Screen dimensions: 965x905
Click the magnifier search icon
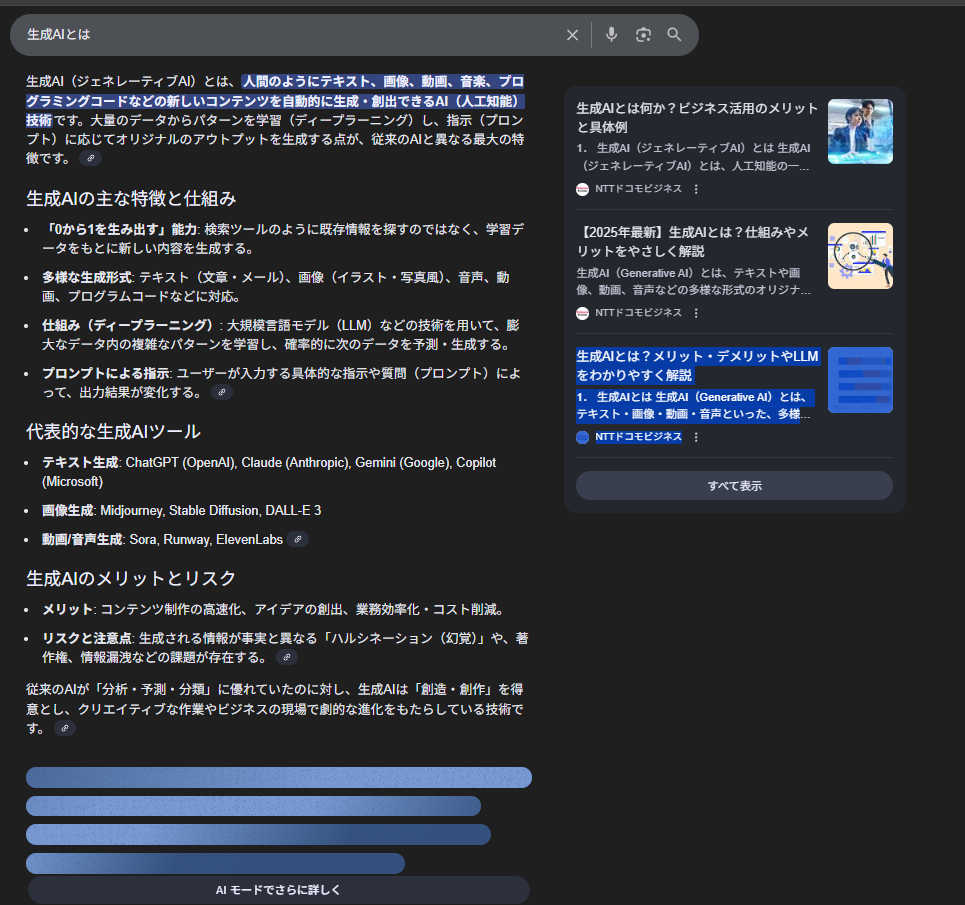point(675,35)
